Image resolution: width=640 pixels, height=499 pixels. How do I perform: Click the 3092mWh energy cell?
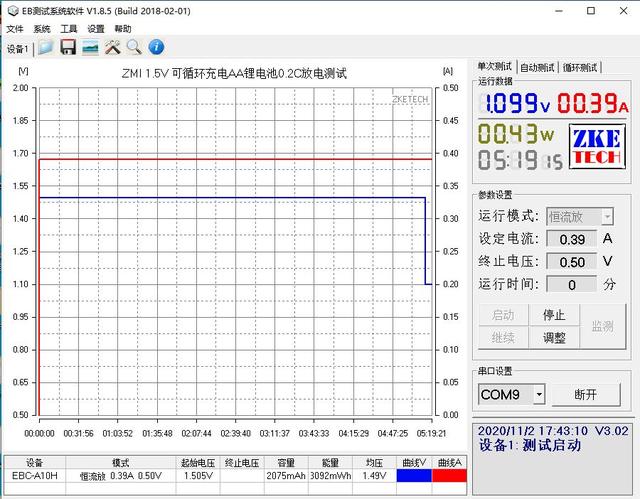pyautogui.click(x=330, y=476)
